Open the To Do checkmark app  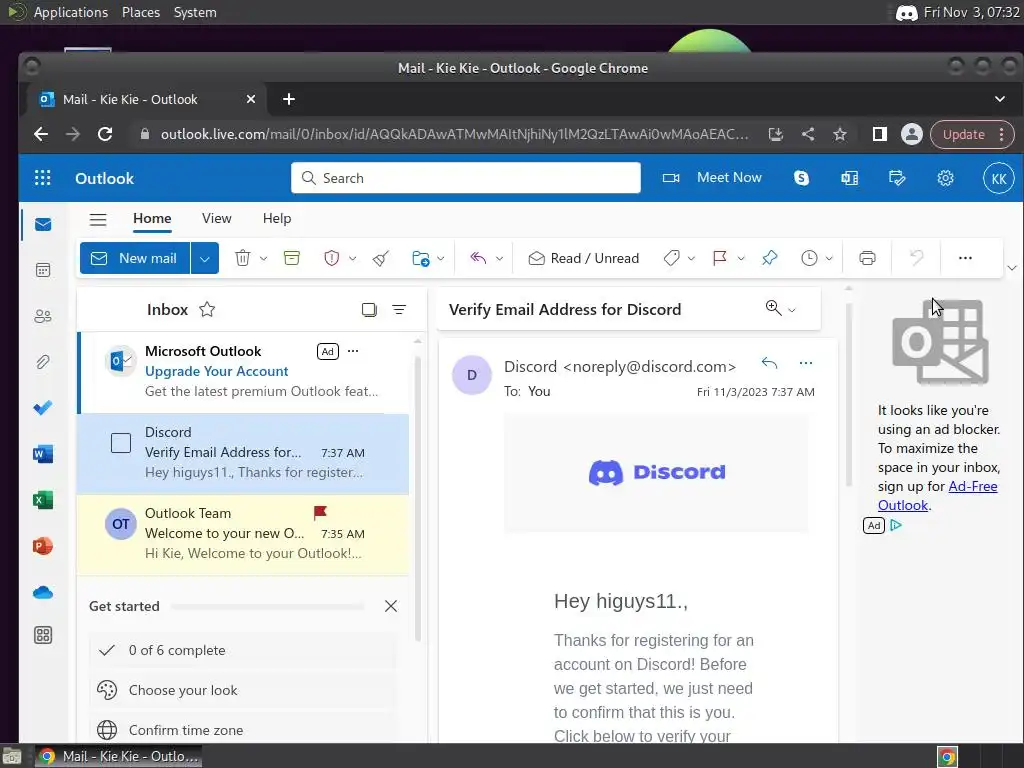[43, 408]
